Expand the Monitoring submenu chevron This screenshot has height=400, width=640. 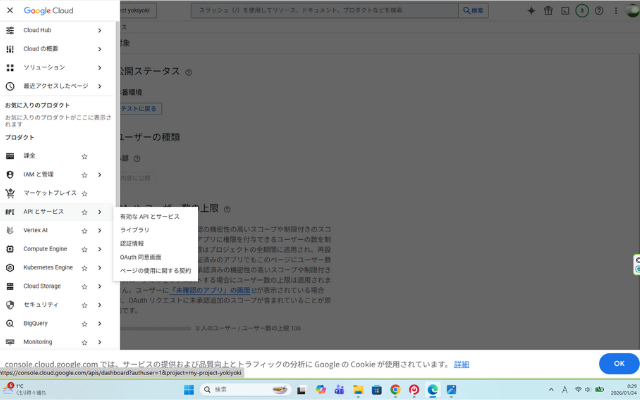100,342
